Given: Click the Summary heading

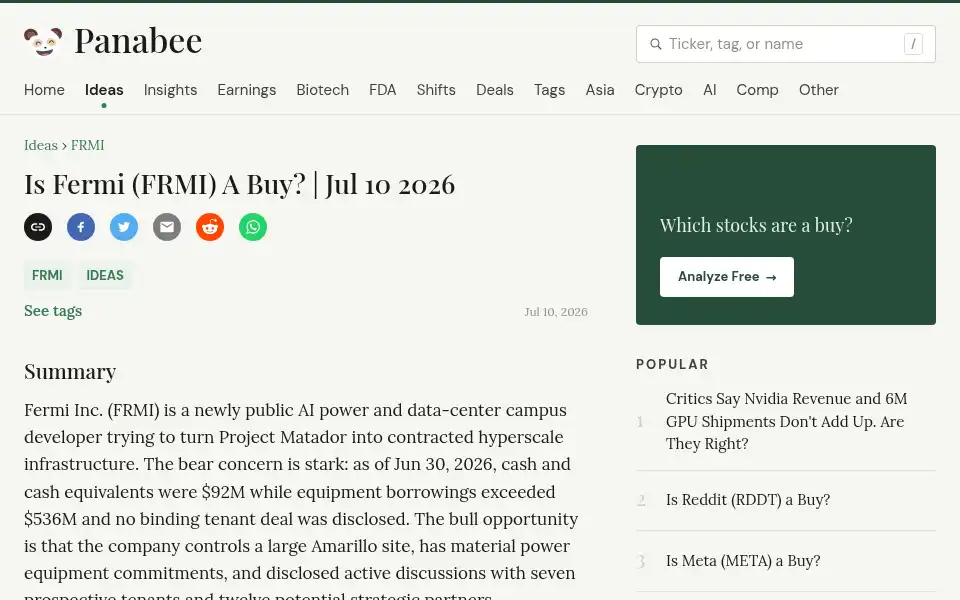Looking at the screenshot, I should 70,372.
